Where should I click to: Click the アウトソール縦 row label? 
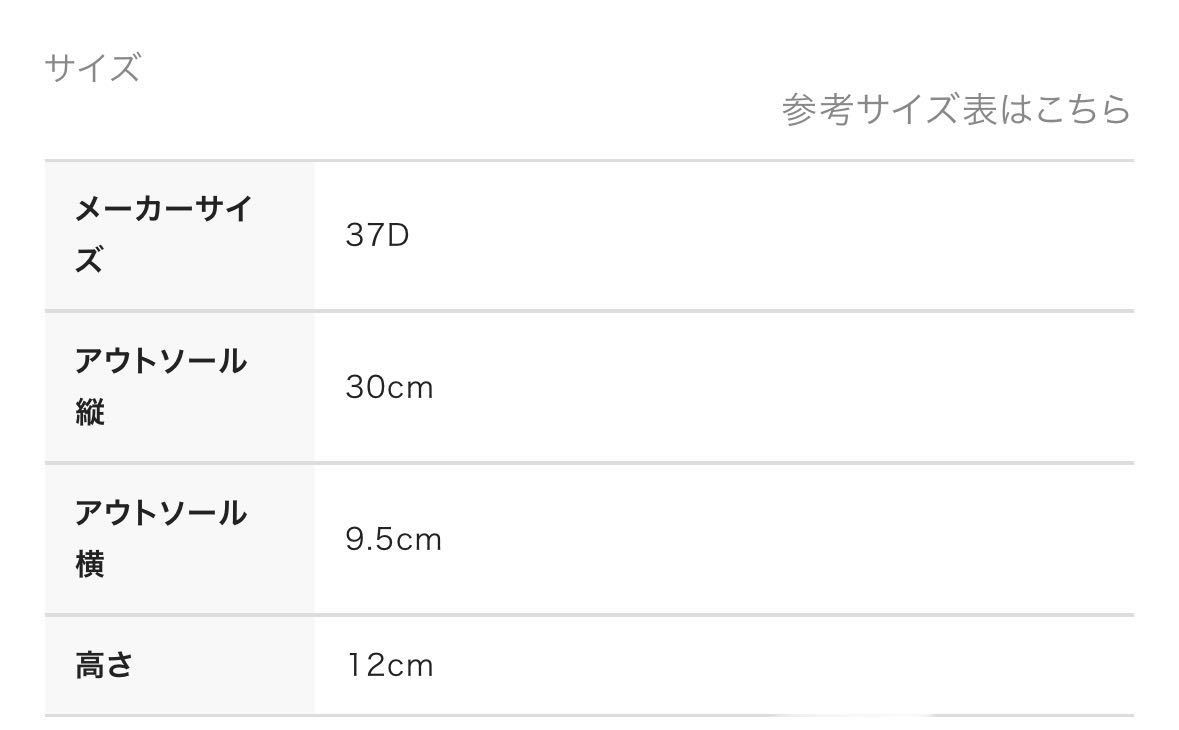tap(160, 386)
